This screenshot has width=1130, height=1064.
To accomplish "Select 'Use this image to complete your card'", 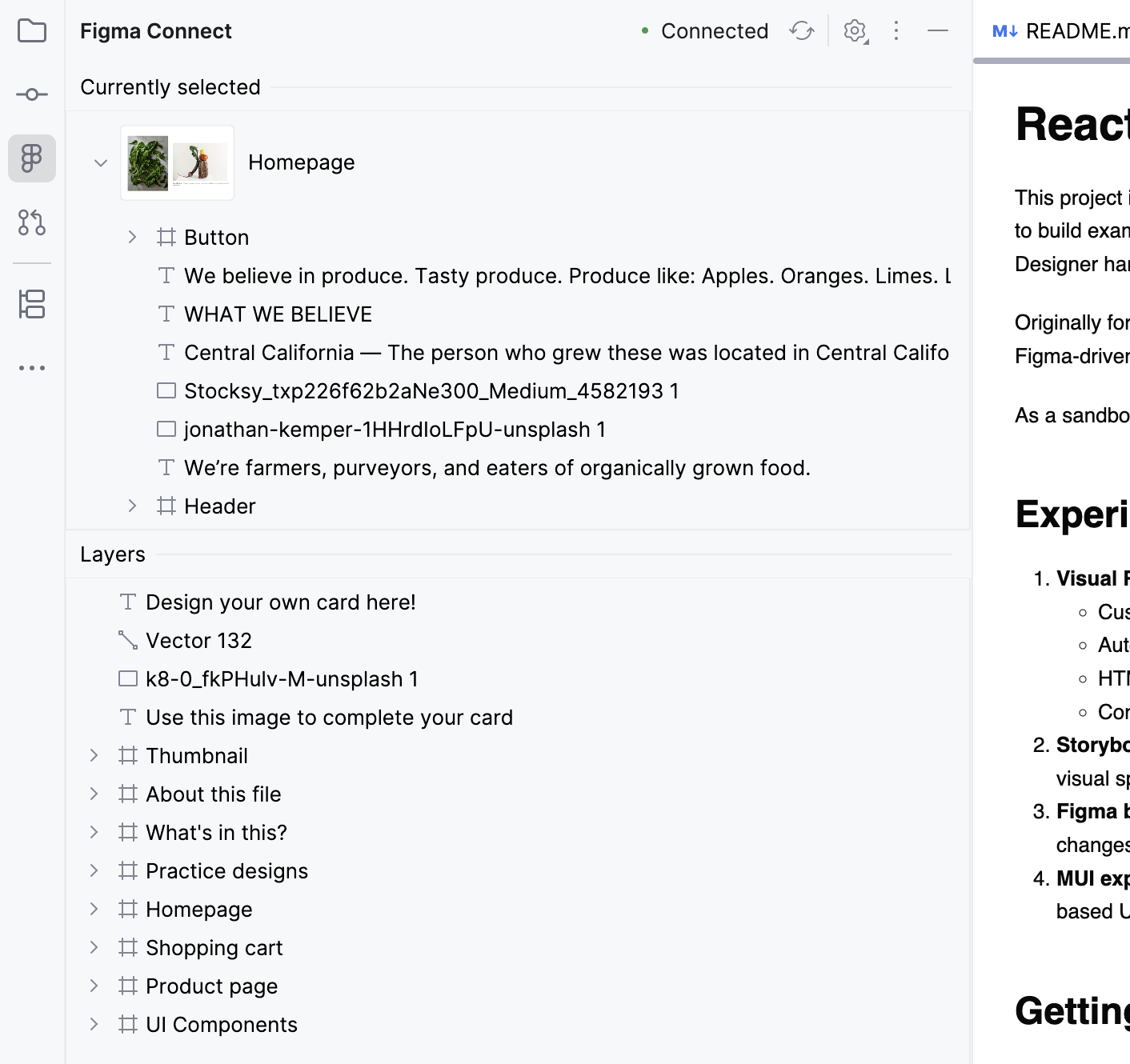I will tap(329, 718).
